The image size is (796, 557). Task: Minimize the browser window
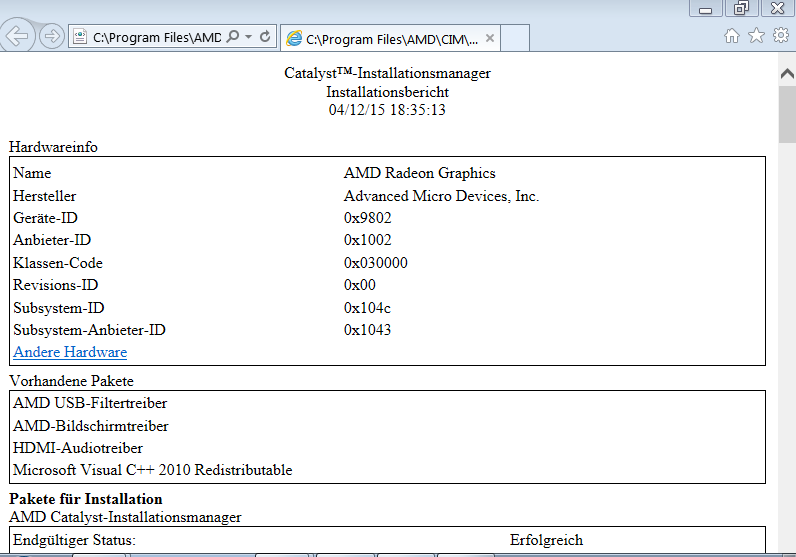pos(705,9)
